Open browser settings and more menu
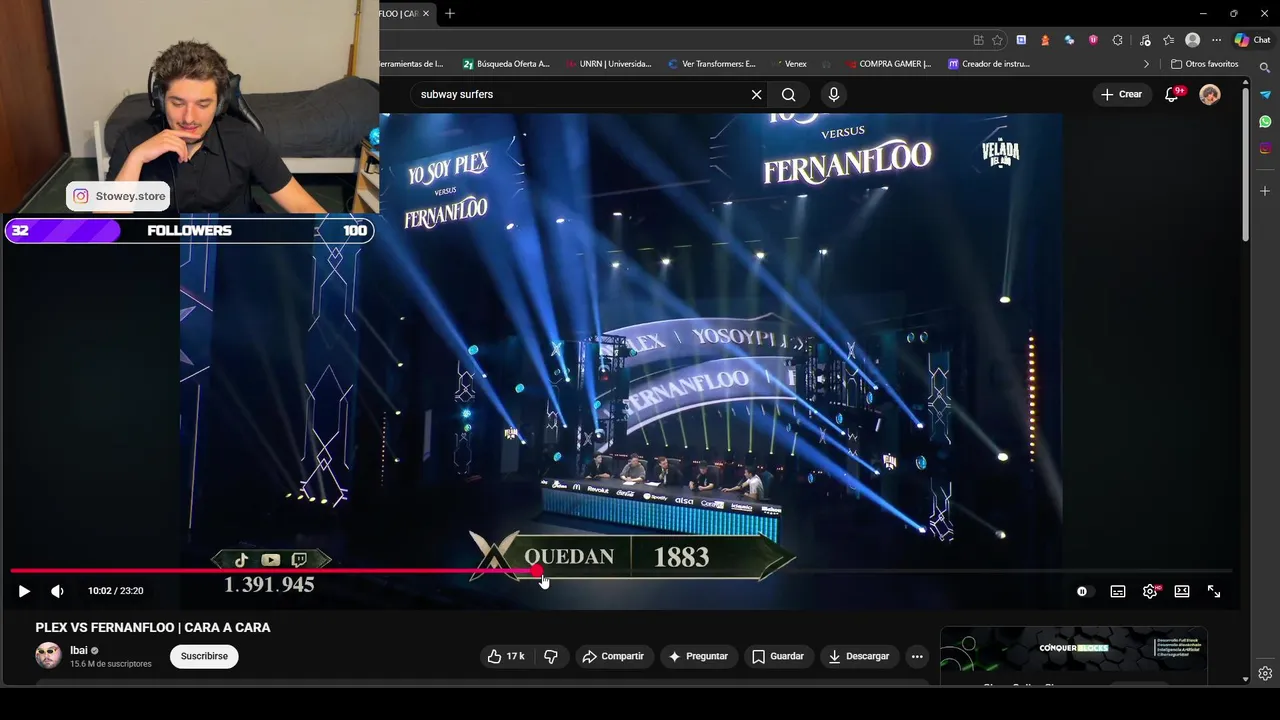This screenshot has width=1280, height=720. coord(1216,40)
